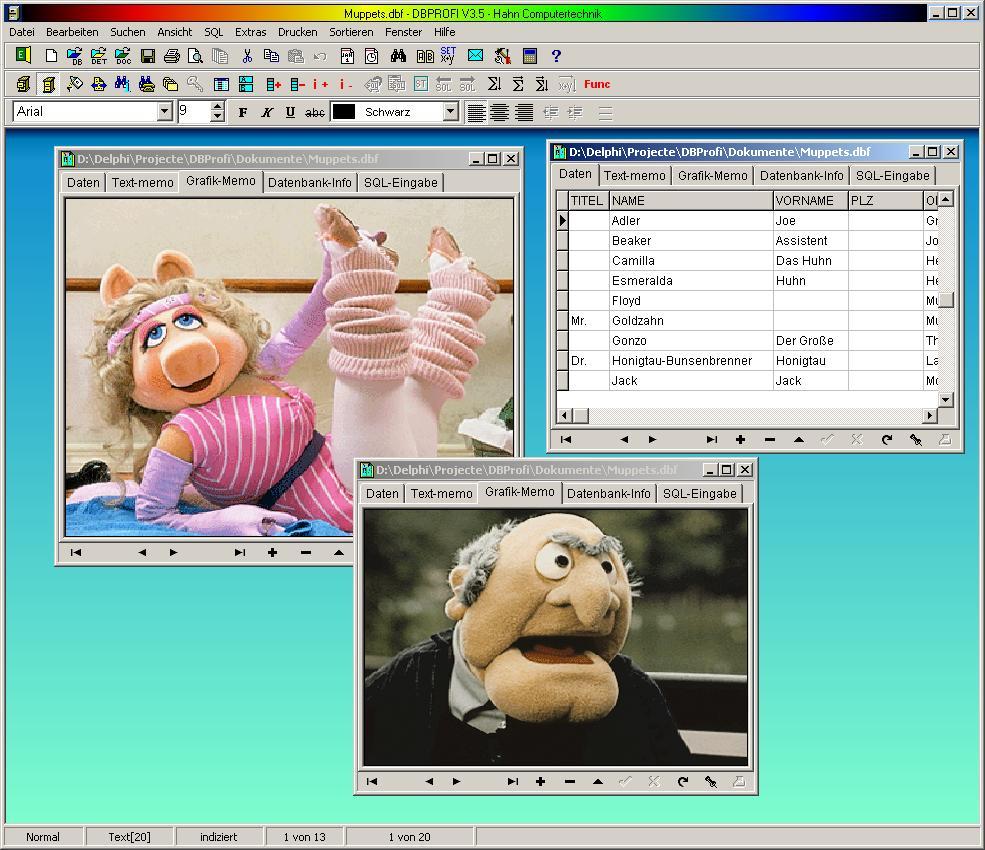This screenshot has width=985, height=850.
Task: Click the VORNAME column header
Action: (x=810, y=200)
